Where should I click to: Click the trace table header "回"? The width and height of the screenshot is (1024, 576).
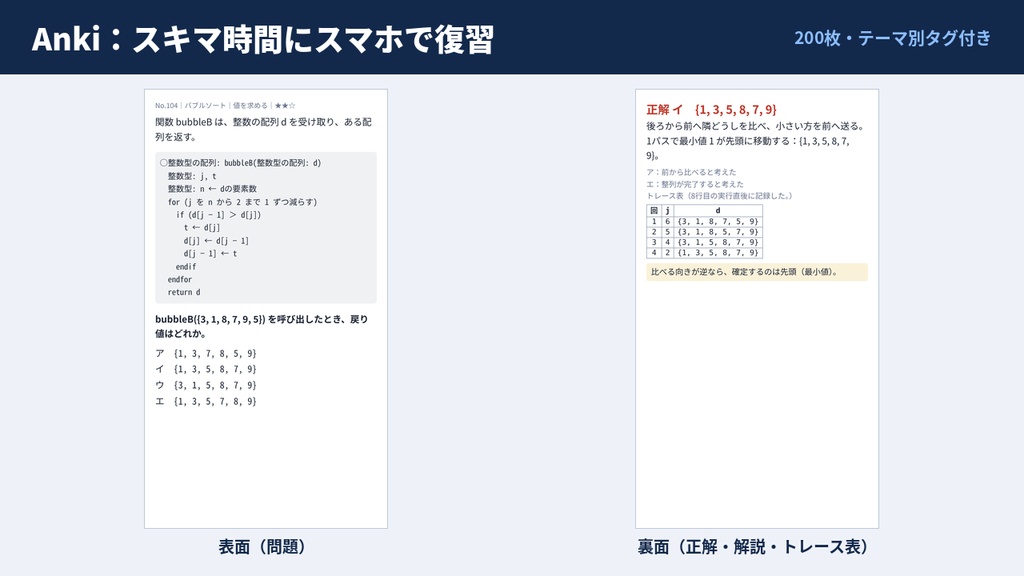[654, 210]
